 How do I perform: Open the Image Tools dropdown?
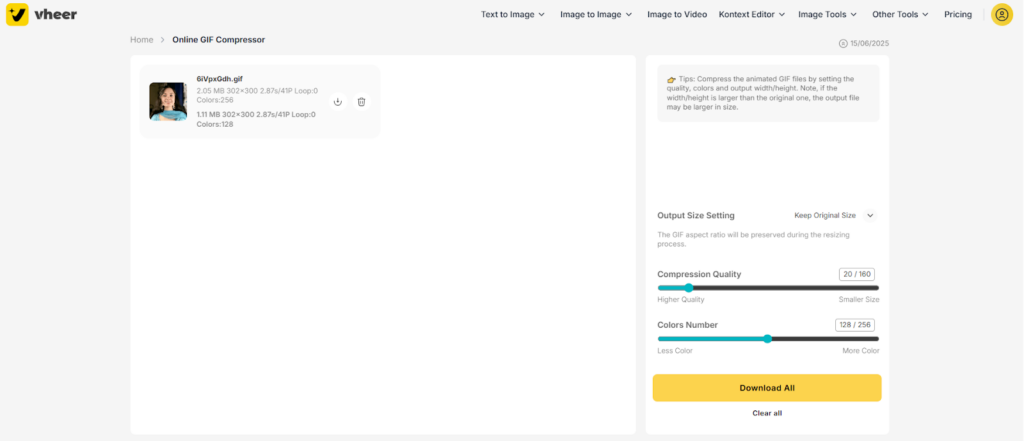pos(828,15)
